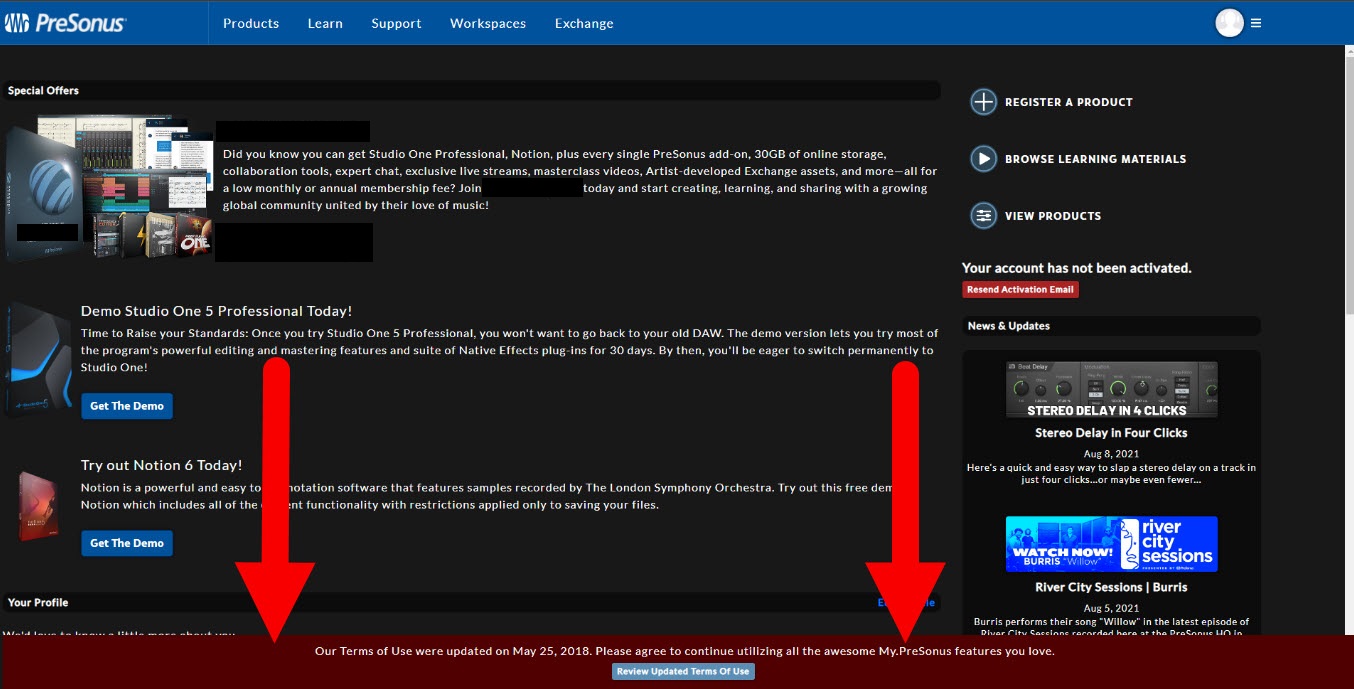The width and height of the screenshot is (1354, 689).
Task: Click the Register a Product plus icon
Action: coord(984,102)
